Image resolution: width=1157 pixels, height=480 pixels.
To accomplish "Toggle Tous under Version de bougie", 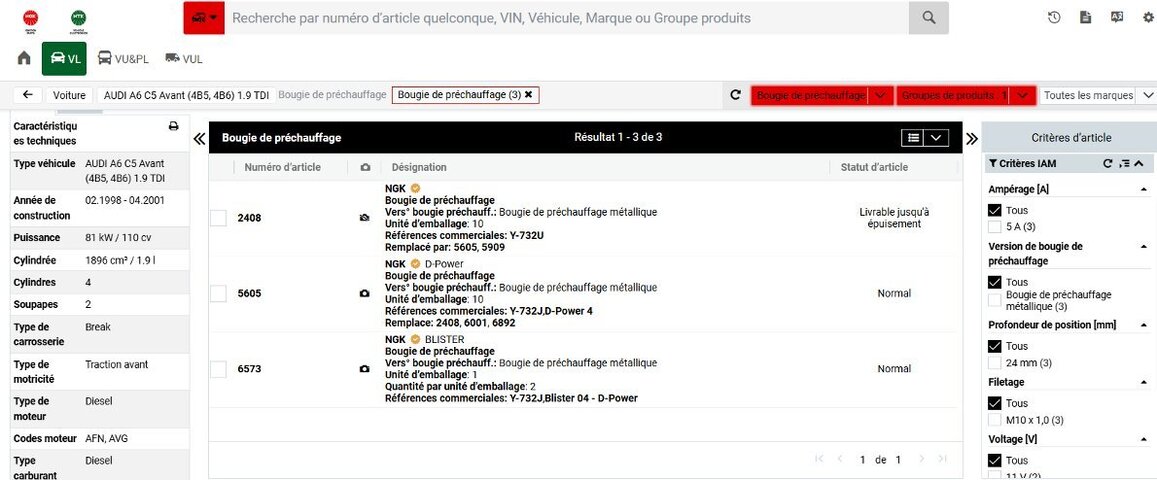I will click(x=995, y=282).
